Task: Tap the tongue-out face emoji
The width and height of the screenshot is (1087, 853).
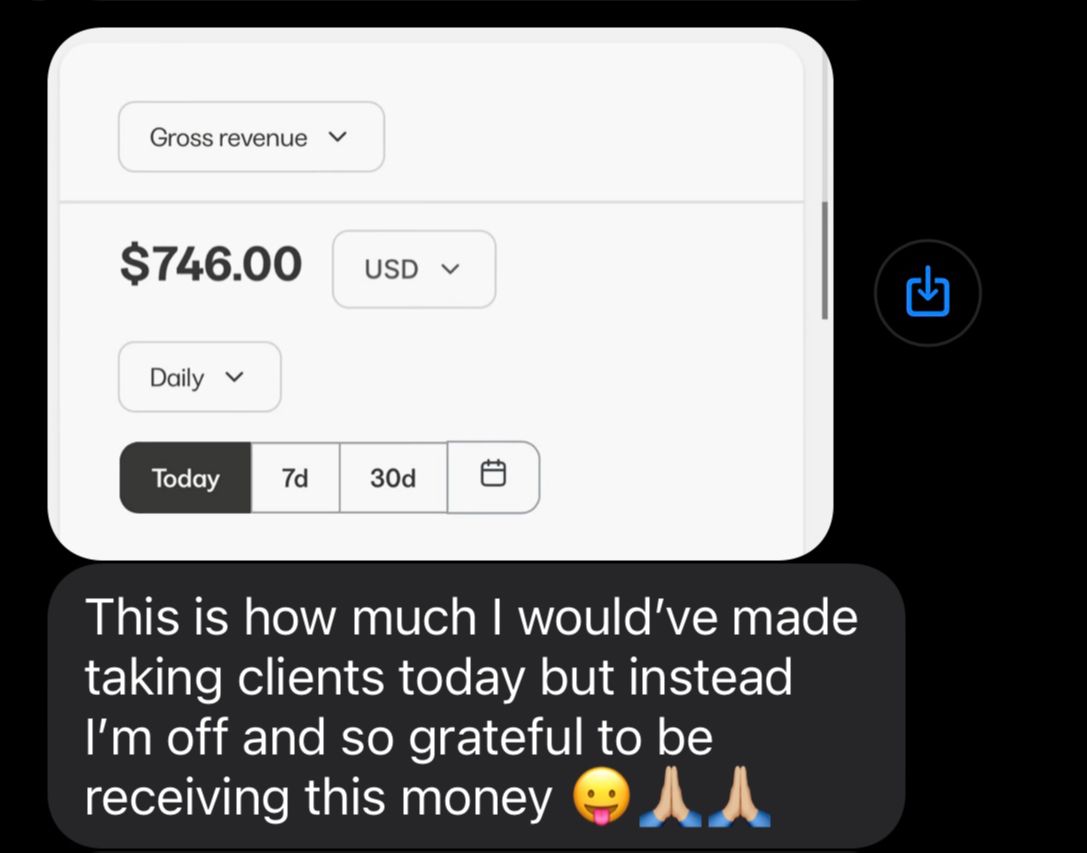Action: tap(601, 796)
